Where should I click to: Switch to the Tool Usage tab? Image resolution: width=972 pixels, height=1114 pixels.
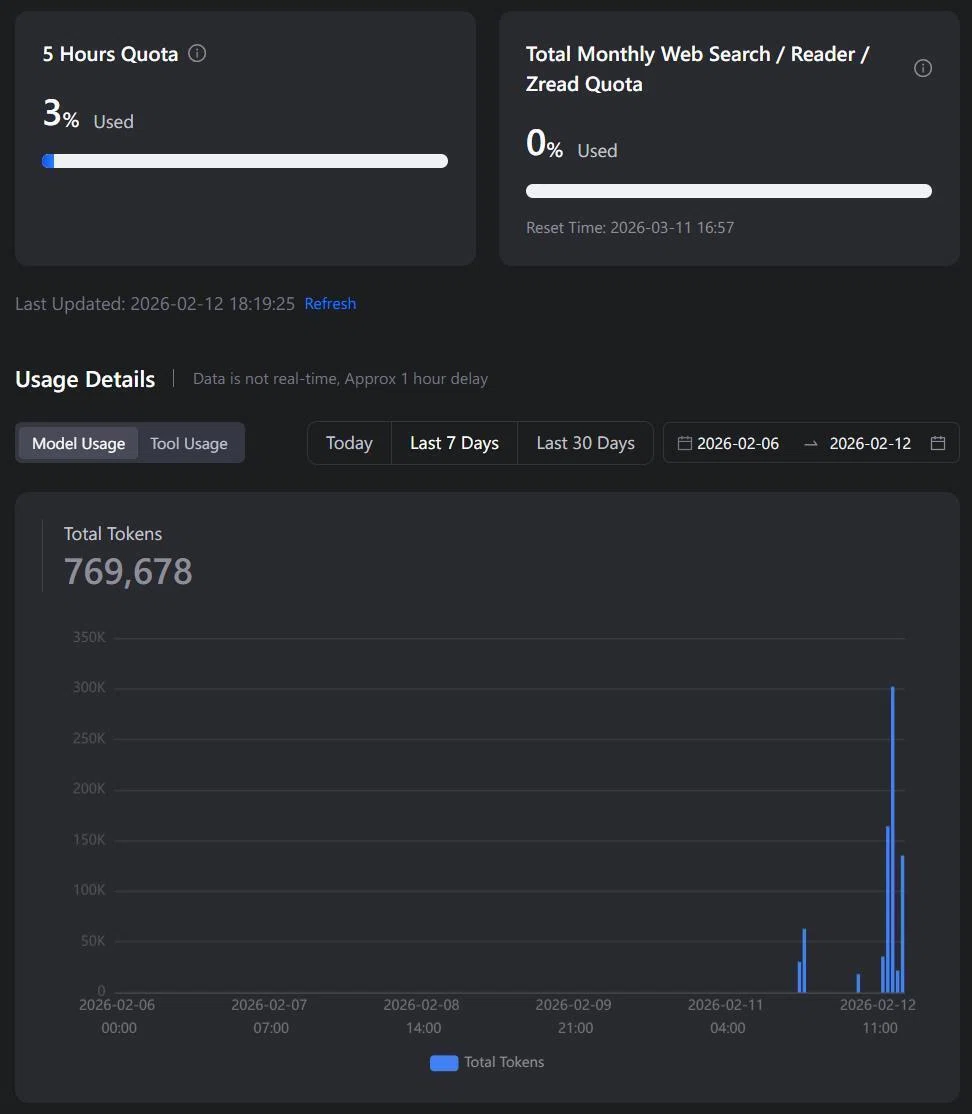(x=189, y=443)
